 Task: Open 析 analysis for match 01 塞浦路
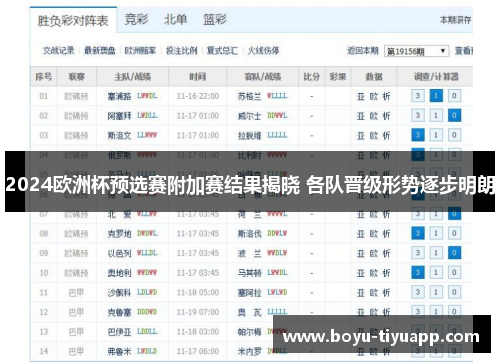click(386, 96)
